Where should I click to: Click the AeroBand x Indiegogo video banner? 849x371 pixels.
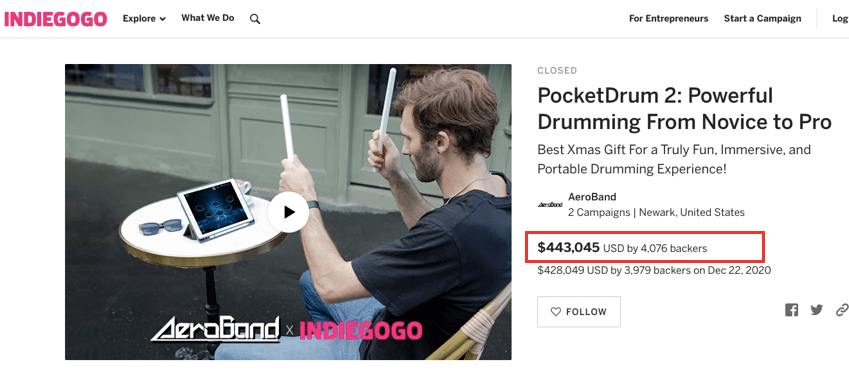point(286,329)
